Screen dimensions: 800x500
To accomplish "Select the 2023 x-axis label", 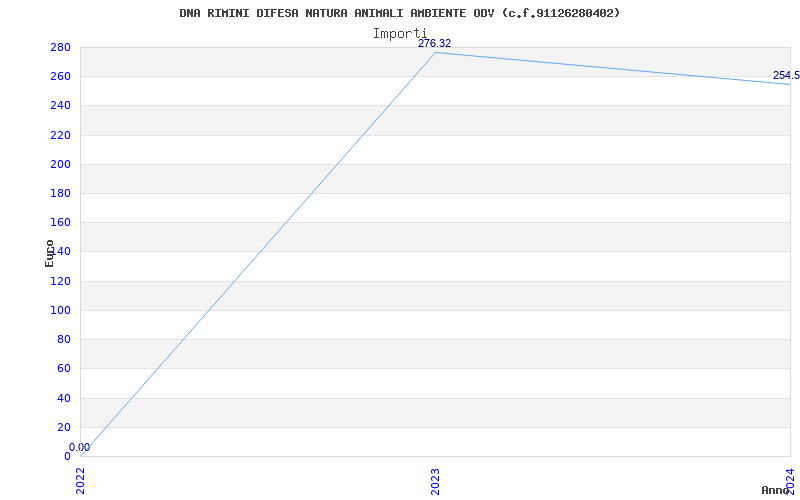I will click(435, 482).
